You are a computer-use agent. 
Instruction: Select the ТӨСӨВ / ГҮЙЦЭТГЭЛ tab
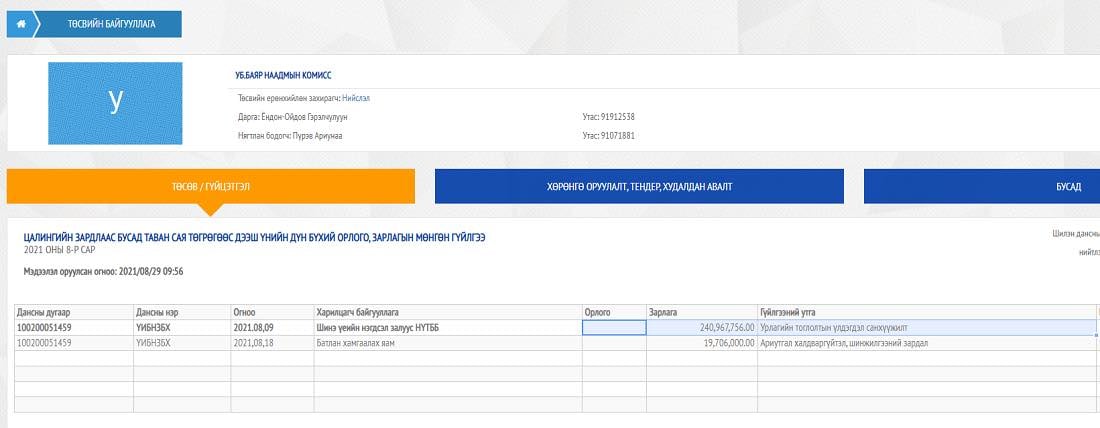point(211,186)
